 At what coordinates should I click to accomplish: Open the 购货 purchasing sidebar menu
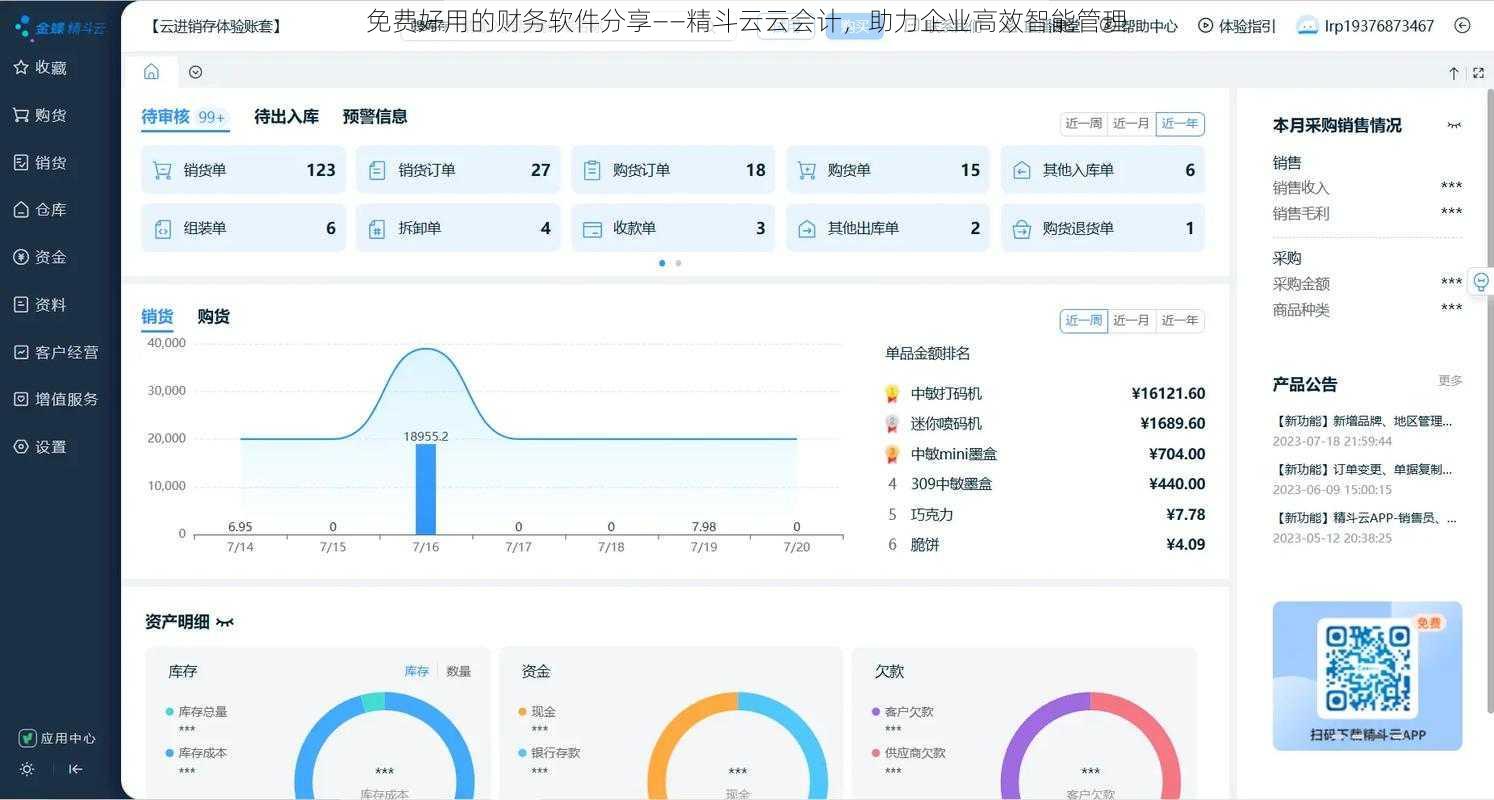(40, 115)
